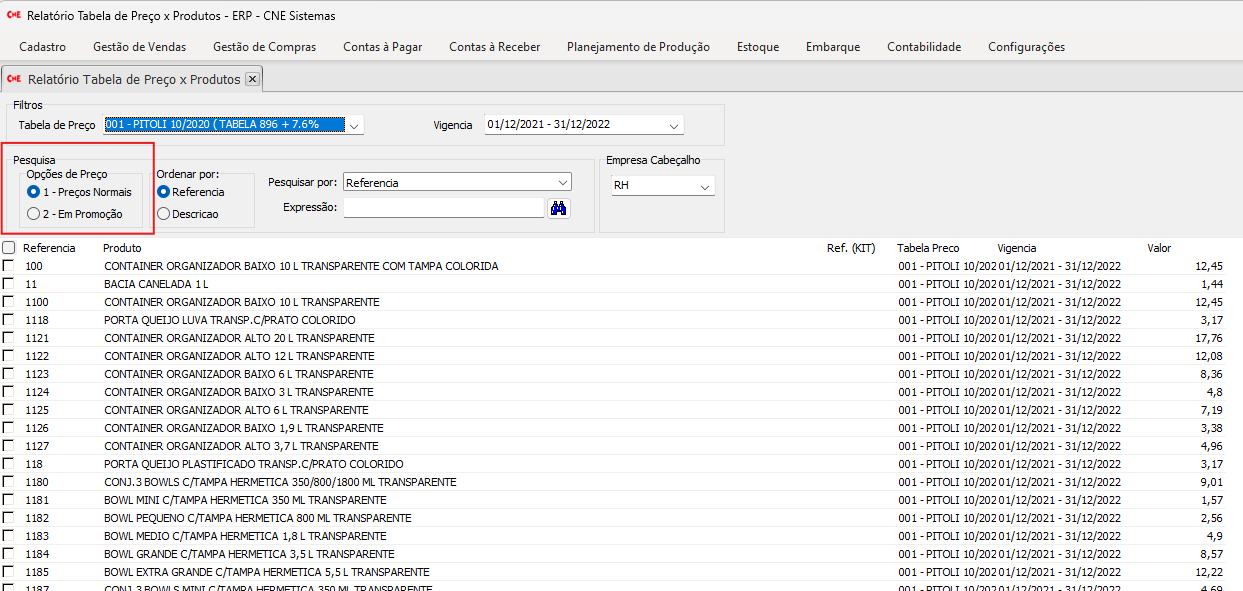Screen dimensions: 1243x591
Task: Click the Produto column header
Action: tap(122, 248)
